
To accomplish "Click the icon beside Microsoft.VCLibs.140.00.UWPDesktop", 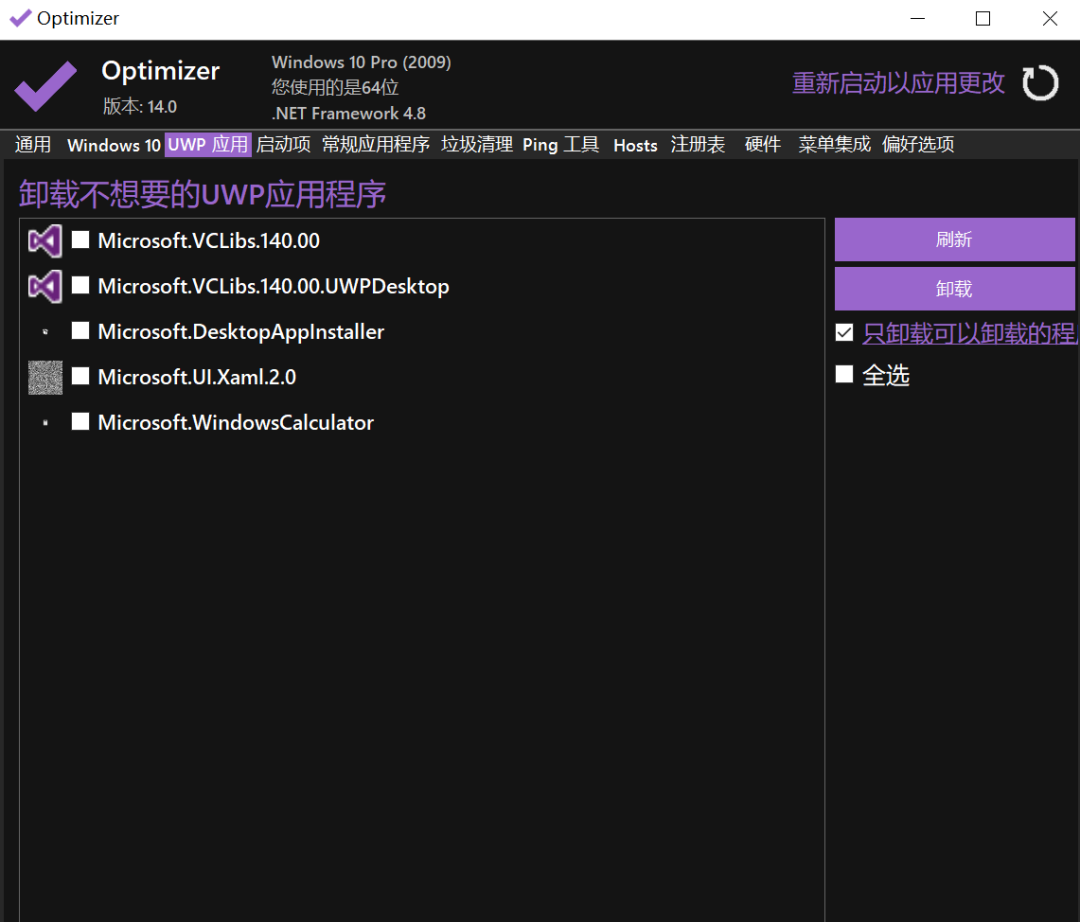I will 45,286.
